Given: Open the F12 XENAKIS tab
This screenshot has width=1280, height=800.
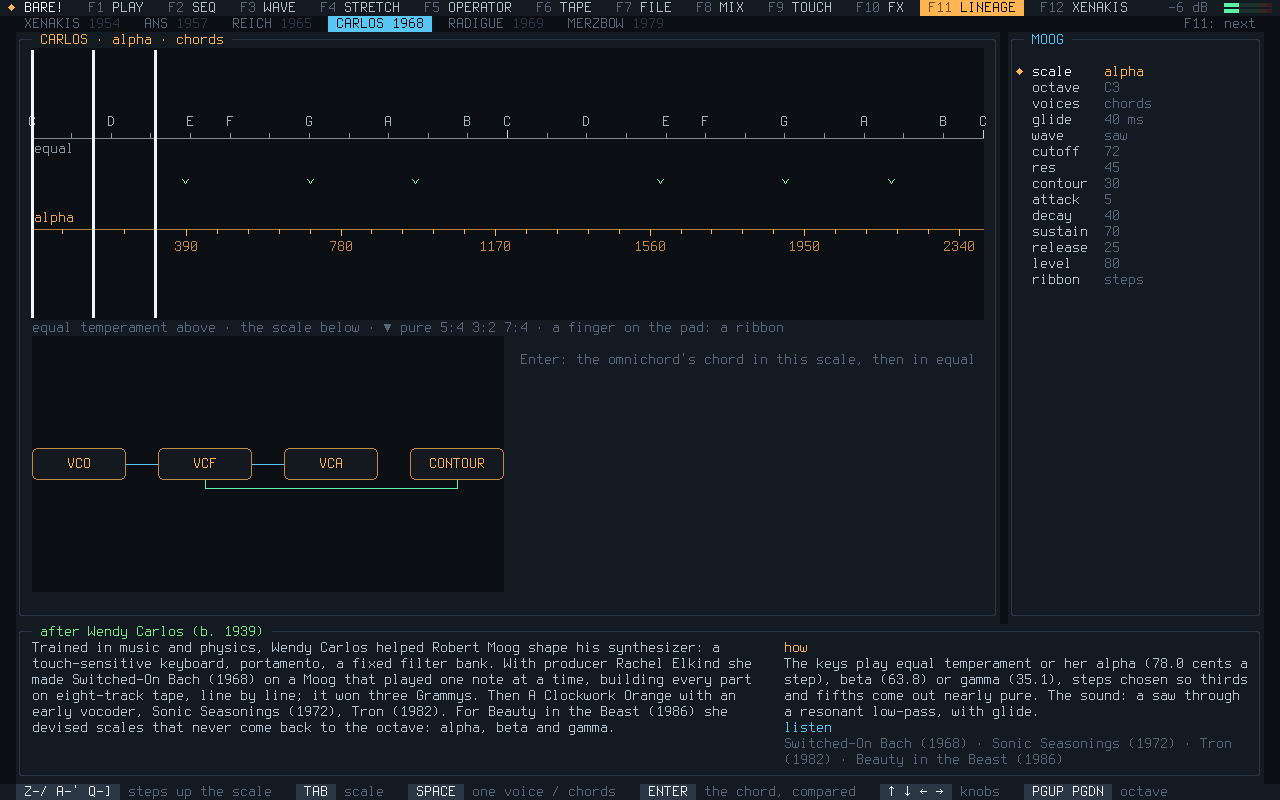Looking at the screenshot, I should click(x=1084, y=7).
